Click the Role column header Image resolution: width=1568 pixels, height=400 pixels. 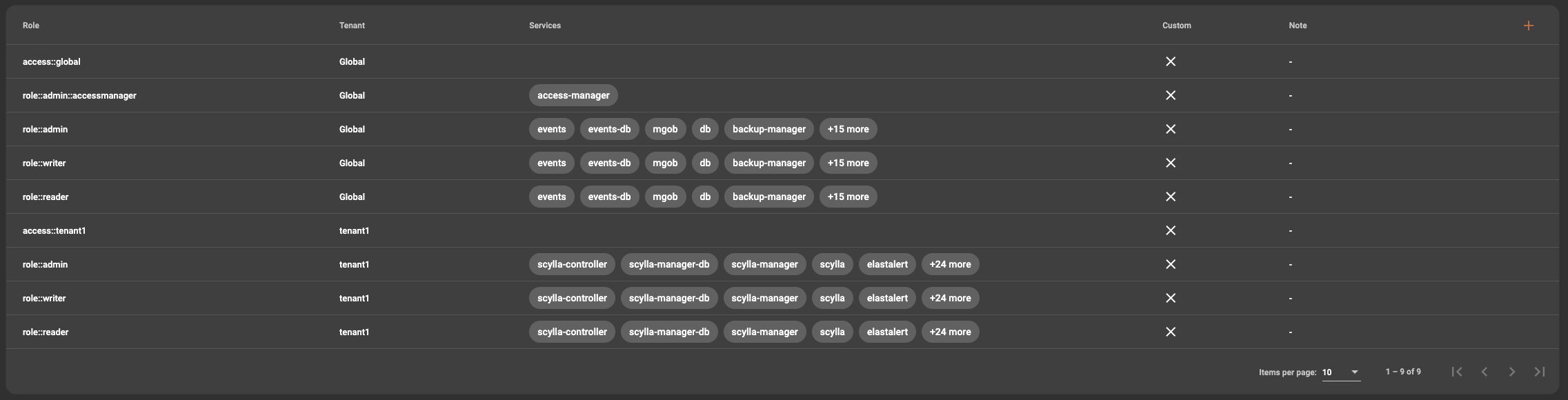point(31,26)
